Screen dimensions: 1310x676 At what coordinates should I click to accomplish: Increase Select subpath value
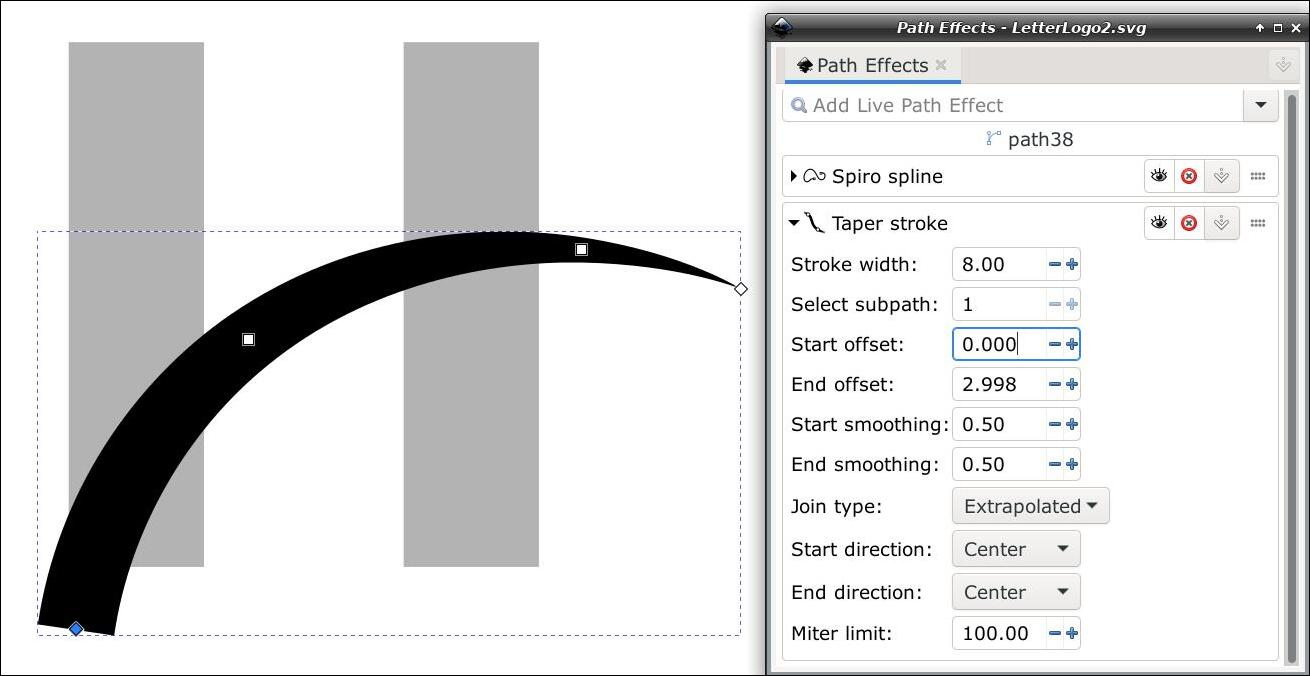pyautogui.click(x=1072, y=304)
